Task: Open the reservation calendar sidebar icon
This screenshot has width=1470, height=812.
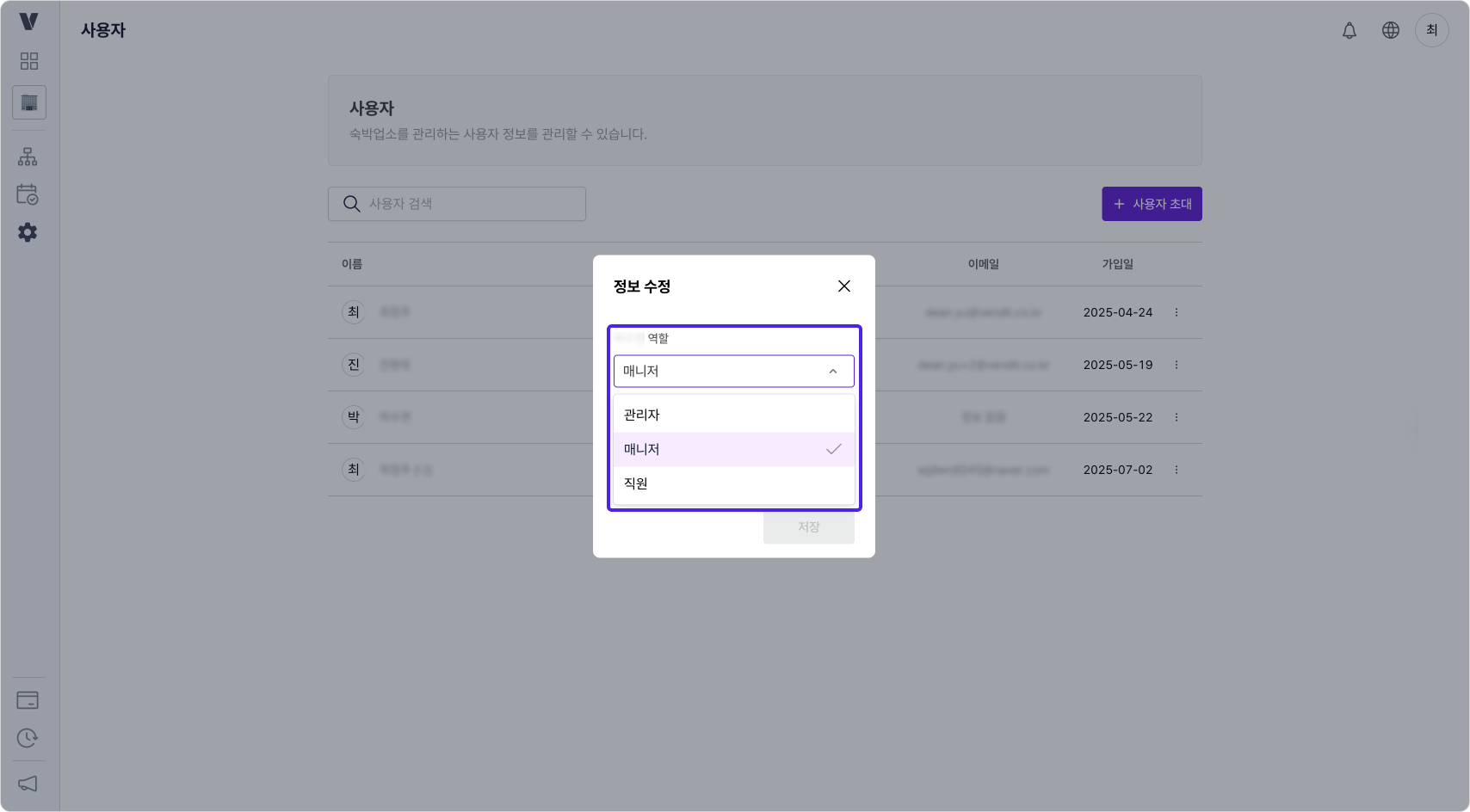Action: click(28, 195)
